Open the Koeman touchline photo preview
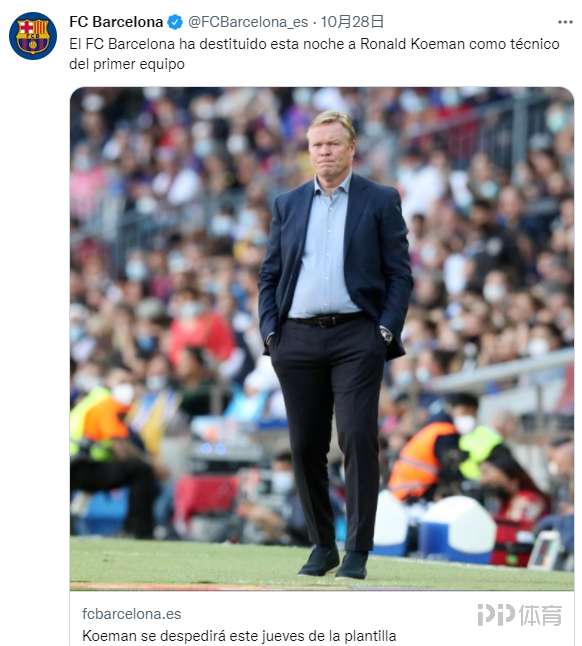The image size is (582, 646). pyautogui.click(x=322, y=339)
